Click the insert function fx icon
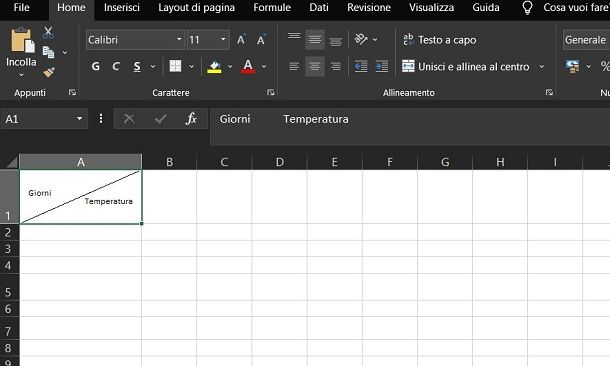Viewport: 610px width, 366px height. [191, 119]
